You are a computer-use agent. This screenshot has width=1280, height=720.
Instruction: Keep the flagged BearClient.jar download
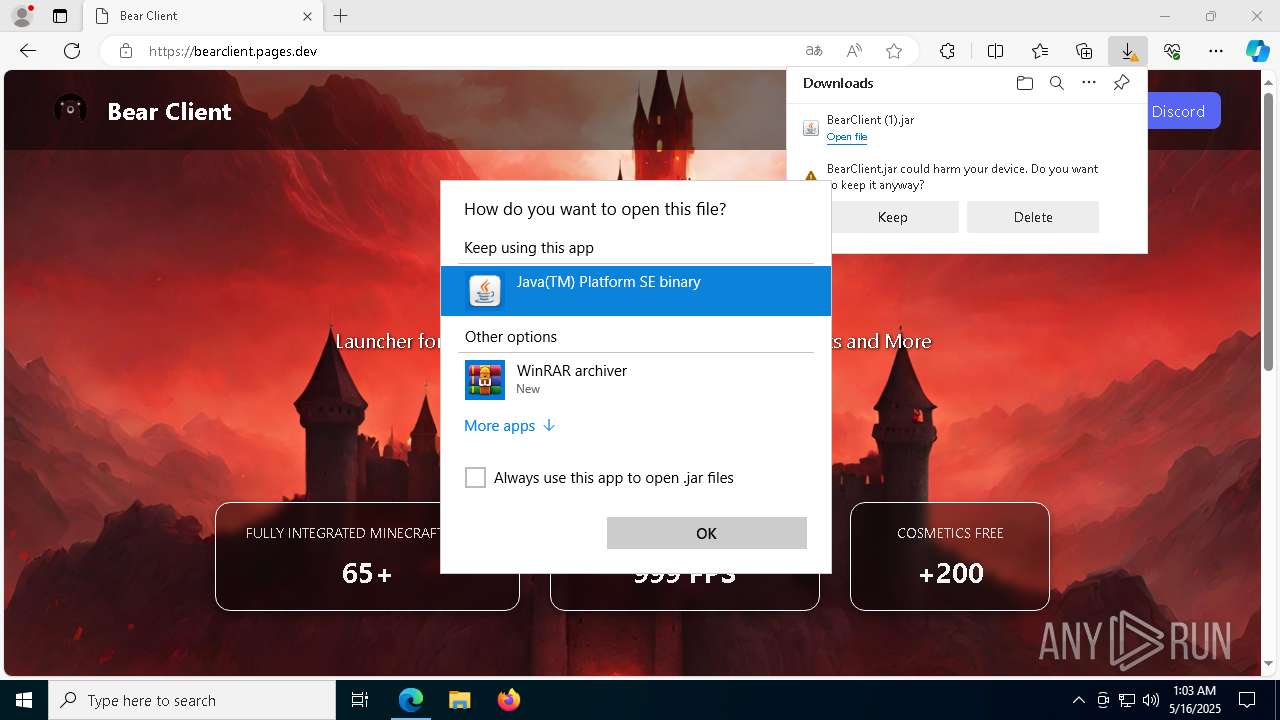(x=892, y=217)
